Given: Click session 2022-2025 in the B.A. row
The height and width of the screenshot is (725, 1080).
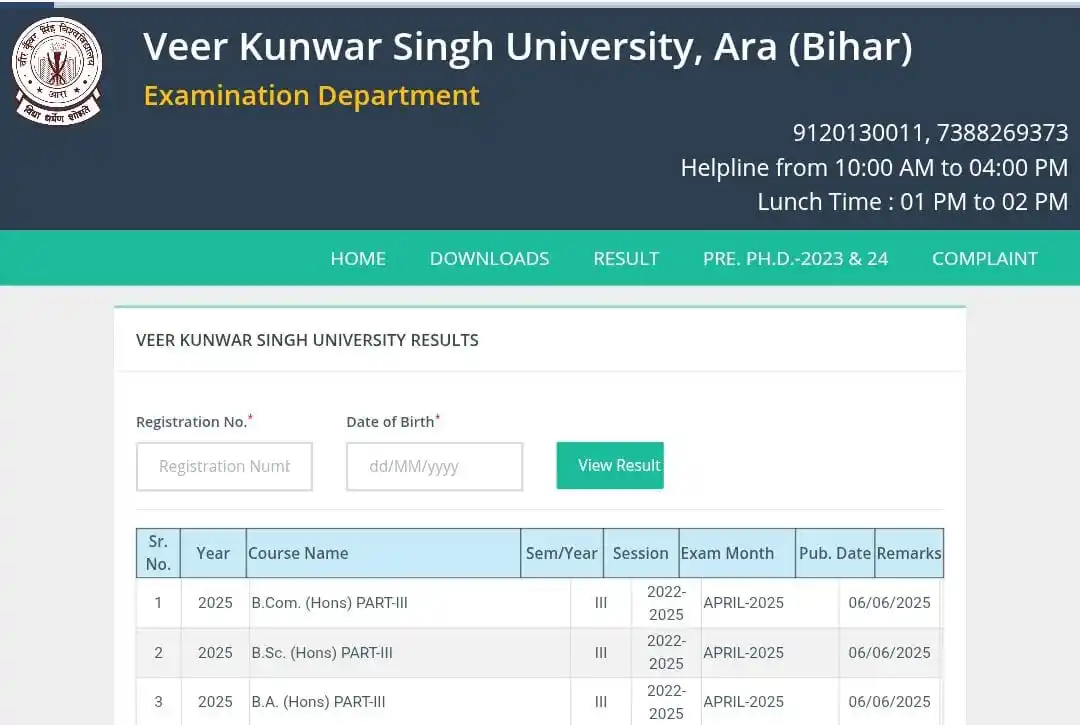Looking at the screenshot, I should click(666, 702).
